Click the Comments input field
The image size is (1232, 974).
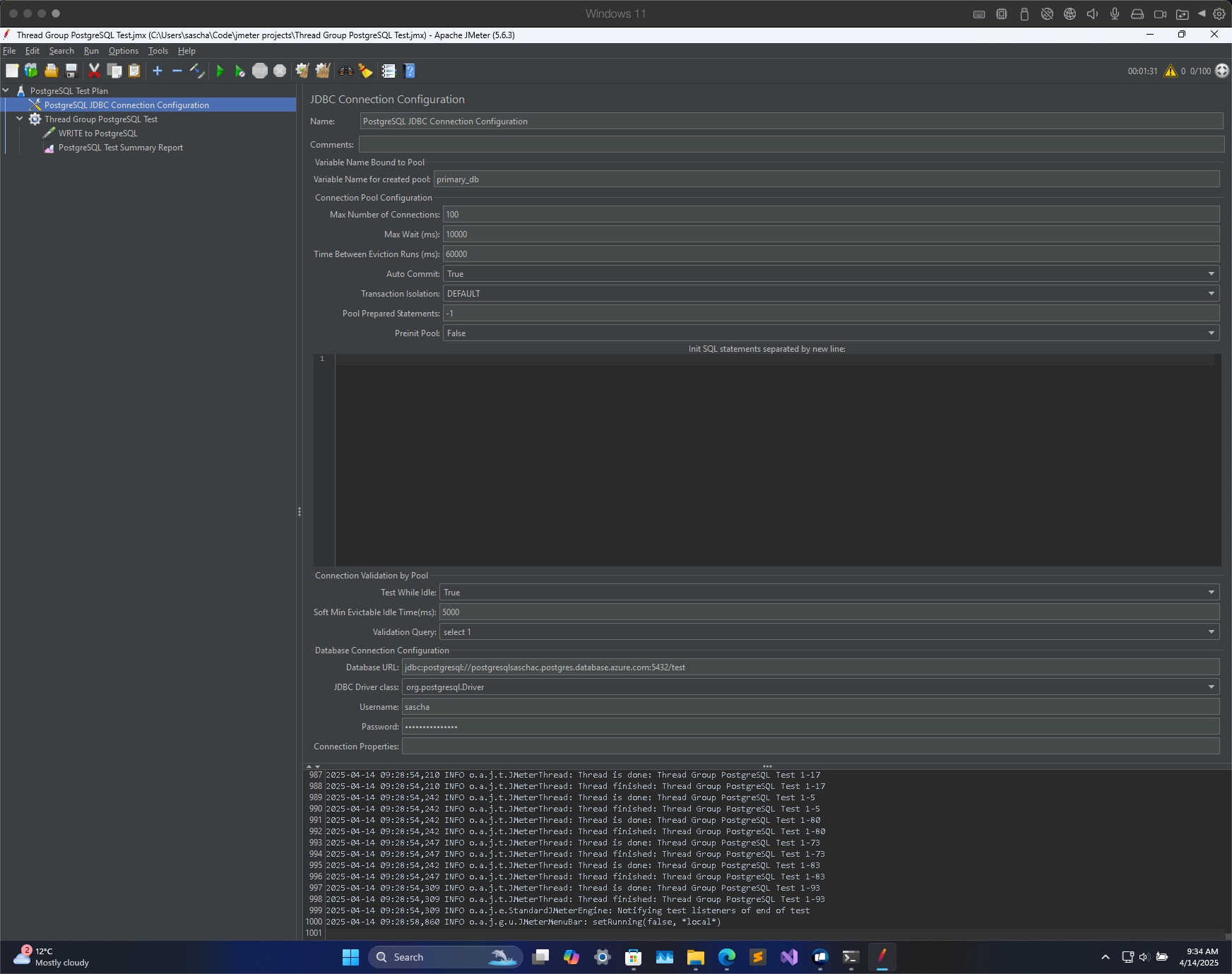coord(791,145)
